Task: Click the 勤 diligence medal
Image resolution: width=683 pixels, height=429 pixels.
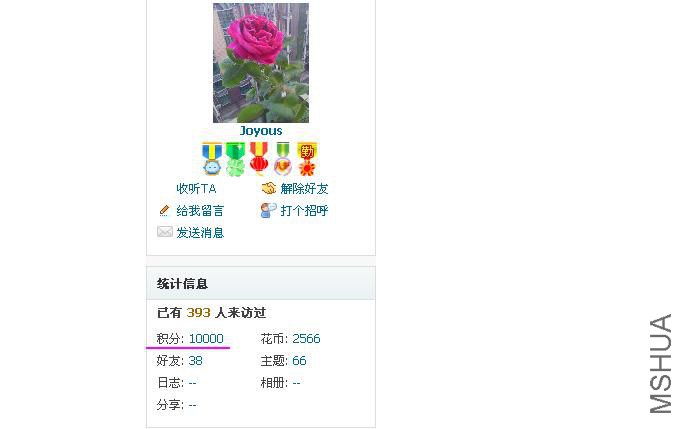Action: (307, 159)
